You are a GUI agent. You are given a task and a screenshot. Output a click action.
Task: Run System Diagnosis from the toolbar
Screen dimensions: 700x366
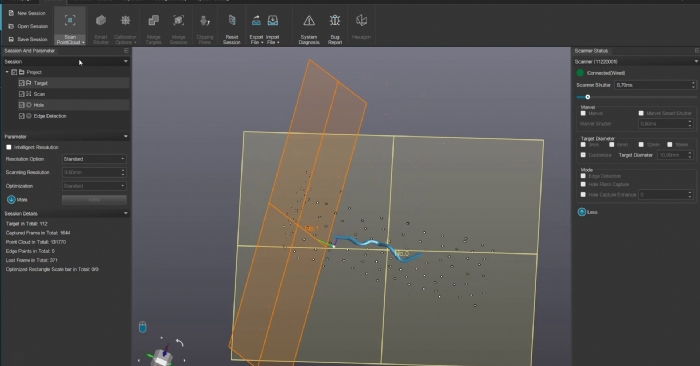point(309,29)
